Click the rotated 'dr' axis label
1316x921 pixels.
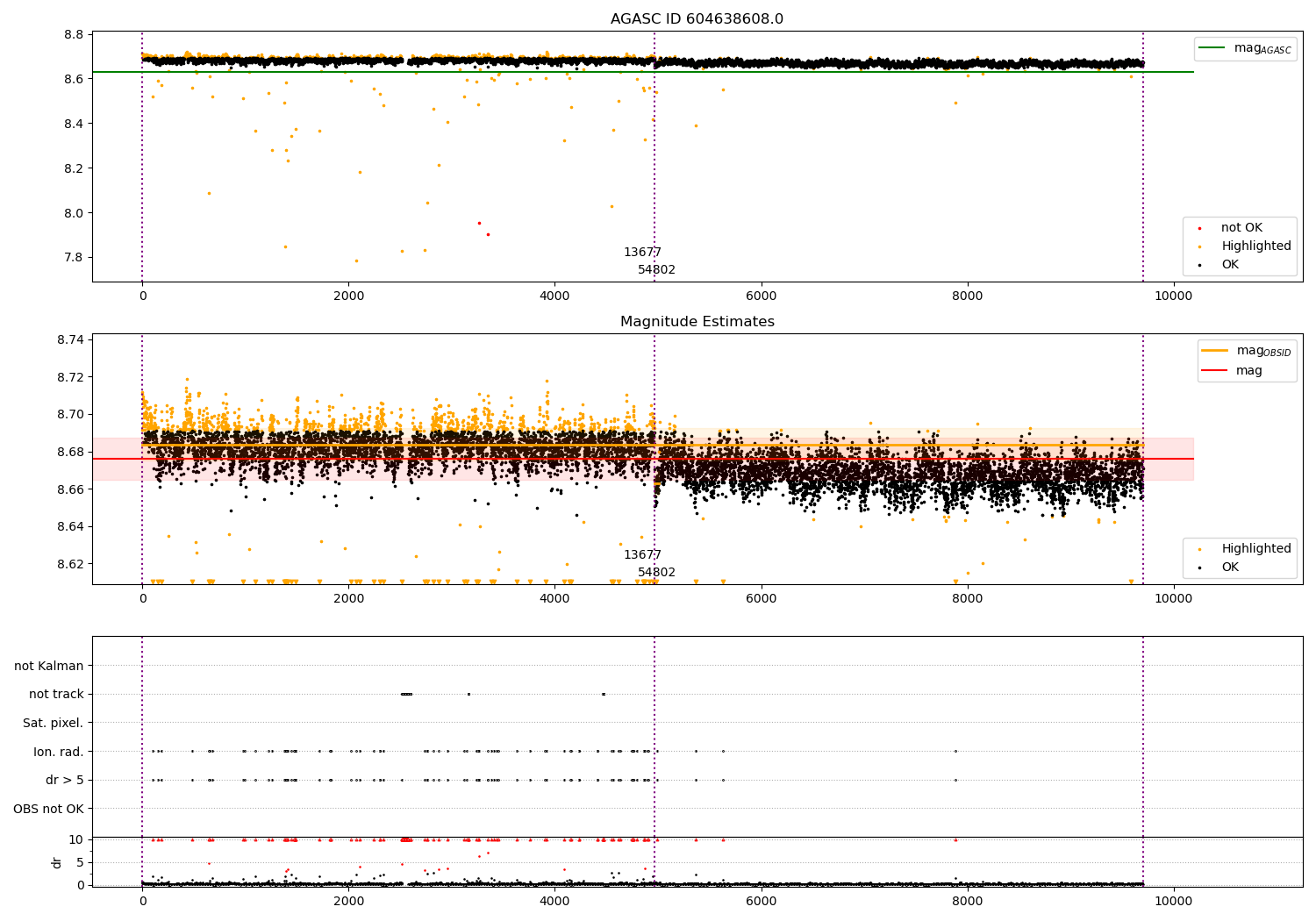(57, 862)
